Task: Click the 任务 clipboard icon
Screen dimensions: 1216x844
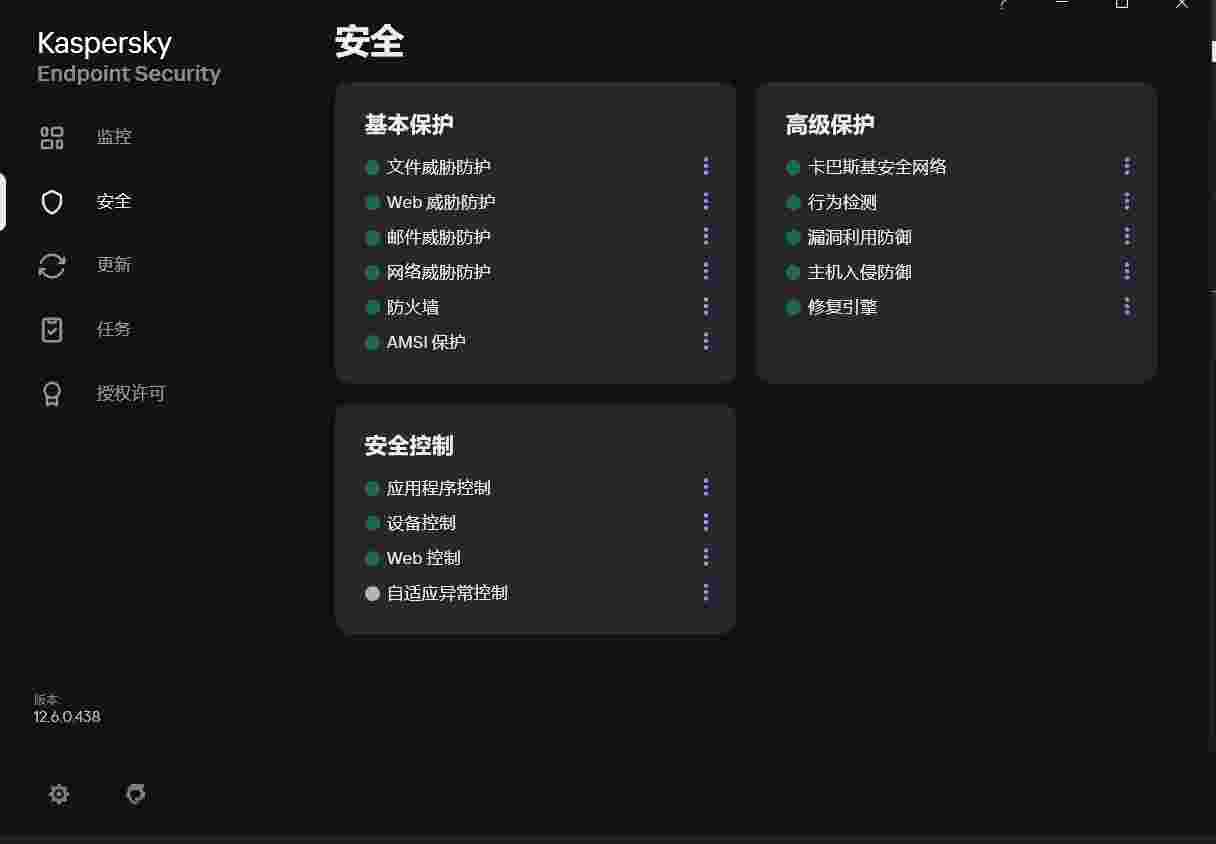Action: (x=52, y=329)
